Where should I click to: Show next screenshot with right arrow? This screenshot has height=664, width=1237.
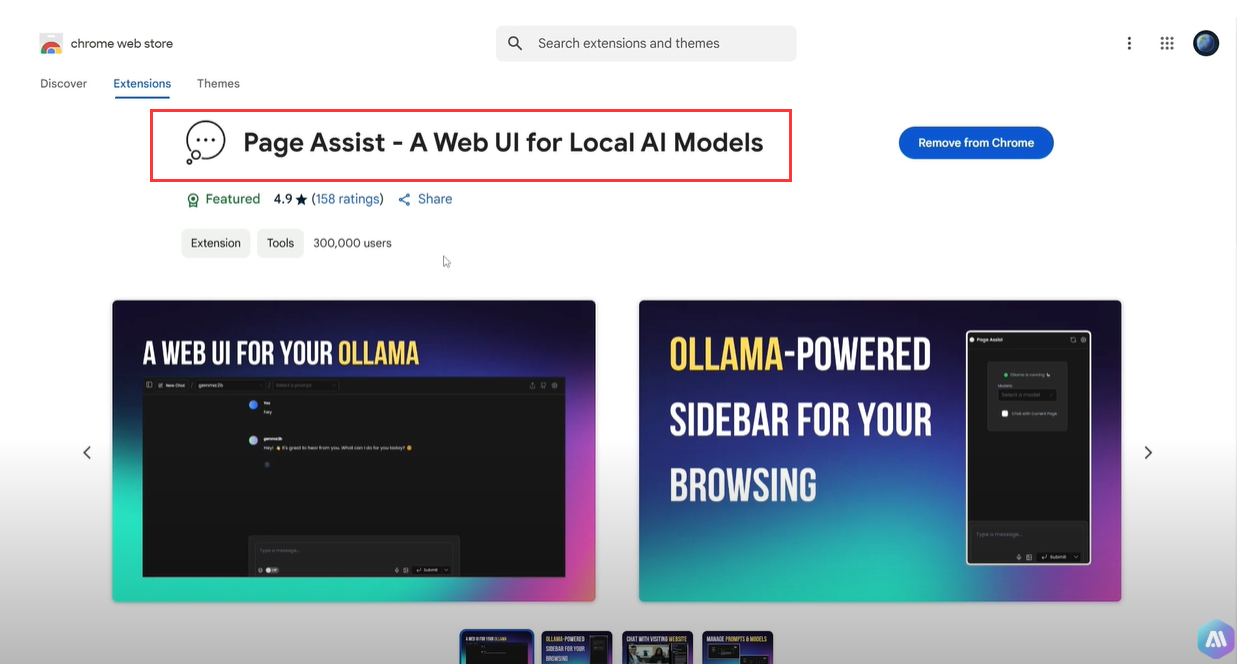coord(1148,453)
